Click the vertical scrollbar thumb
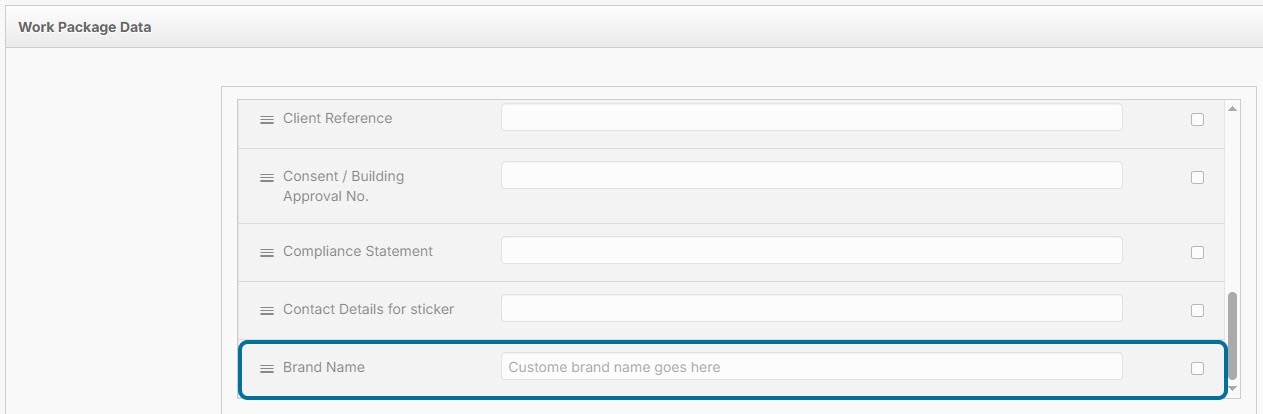This screenshot has width=1263, height=414. (x=1232, y=335)
